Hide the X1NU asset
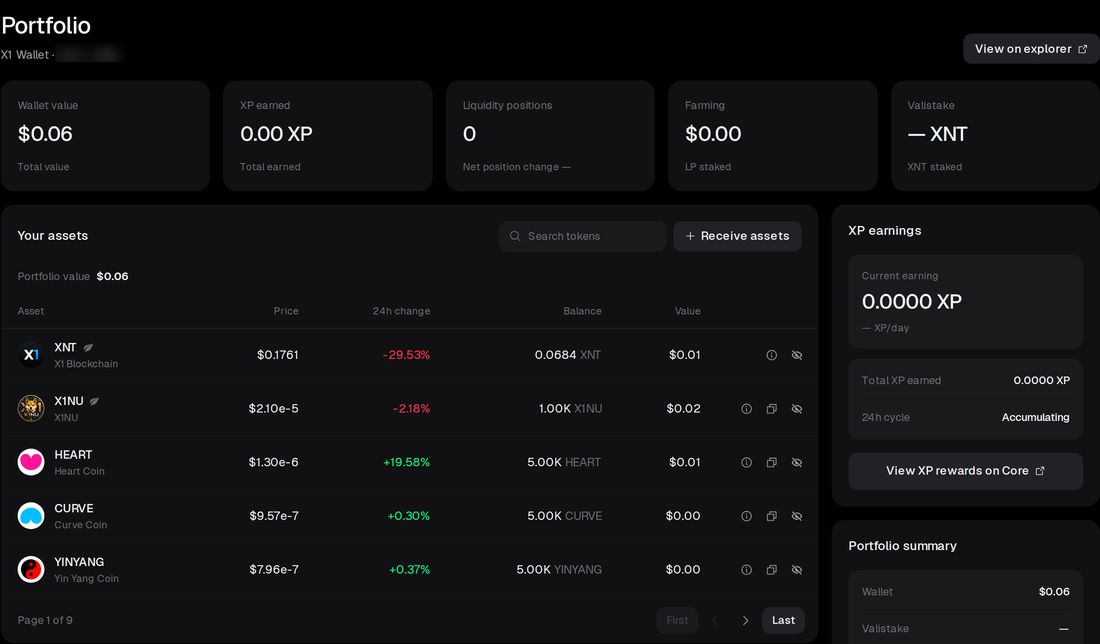The height and width of the screenshot is (644, 1100). tap(797, 409)
